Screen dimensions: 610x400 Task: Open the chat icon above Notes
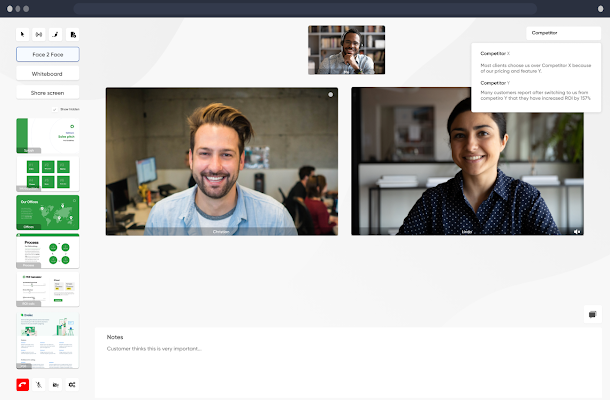pyautogui.click(x=592, y=314)
